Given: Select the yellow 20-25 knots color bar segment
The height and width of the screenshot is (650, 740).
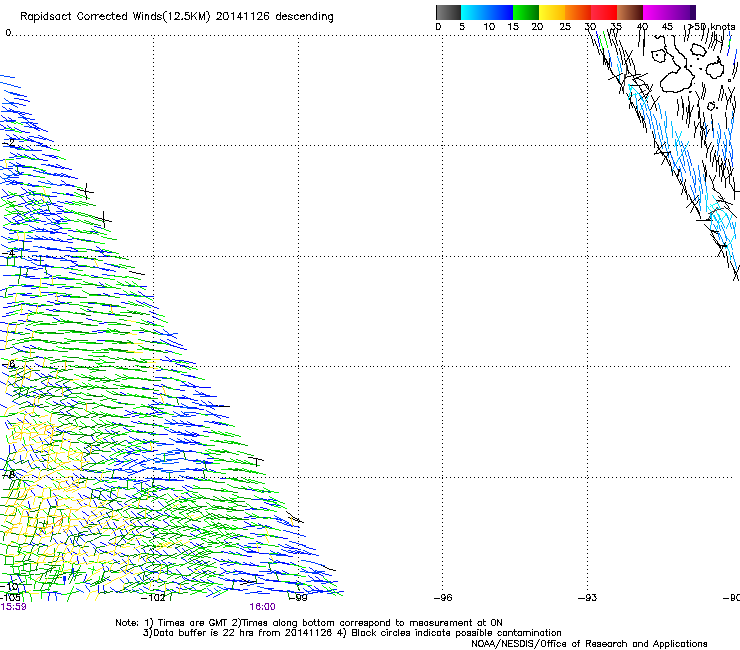Looking at the screenshot, I should coord(552,12).
